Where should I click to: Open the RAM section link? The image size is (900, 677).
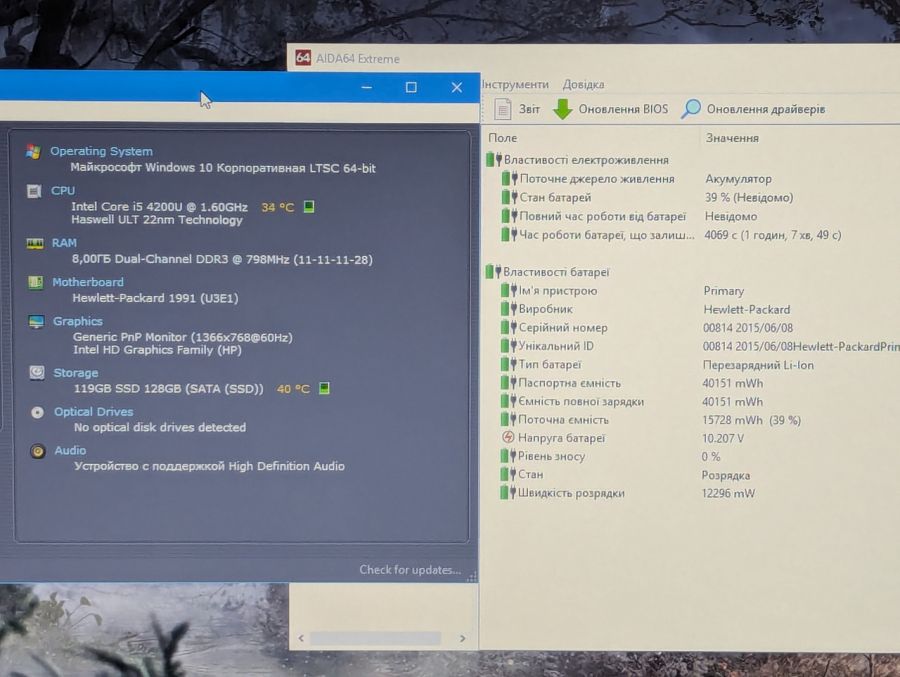tap(64, 243)
